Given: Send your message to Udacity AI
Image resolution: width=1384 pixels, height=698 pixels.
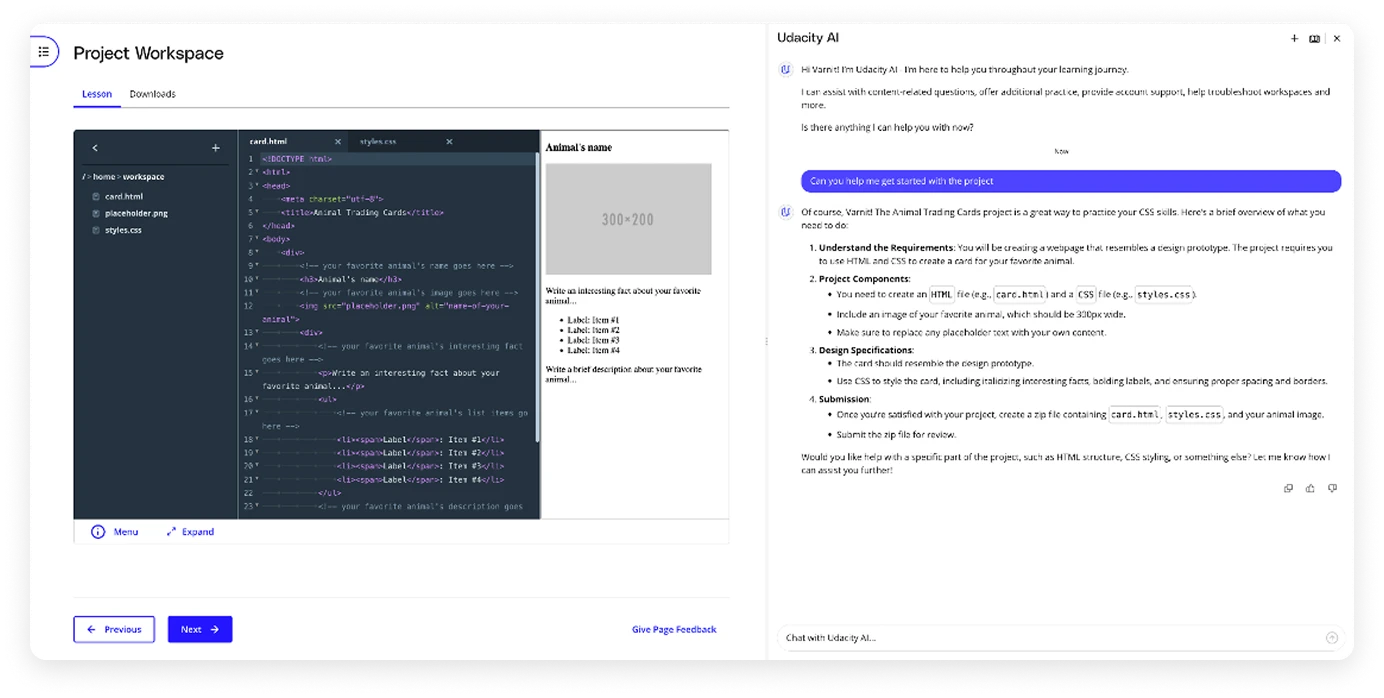Looking at the screenshot, I should [x=1331, y=637].
